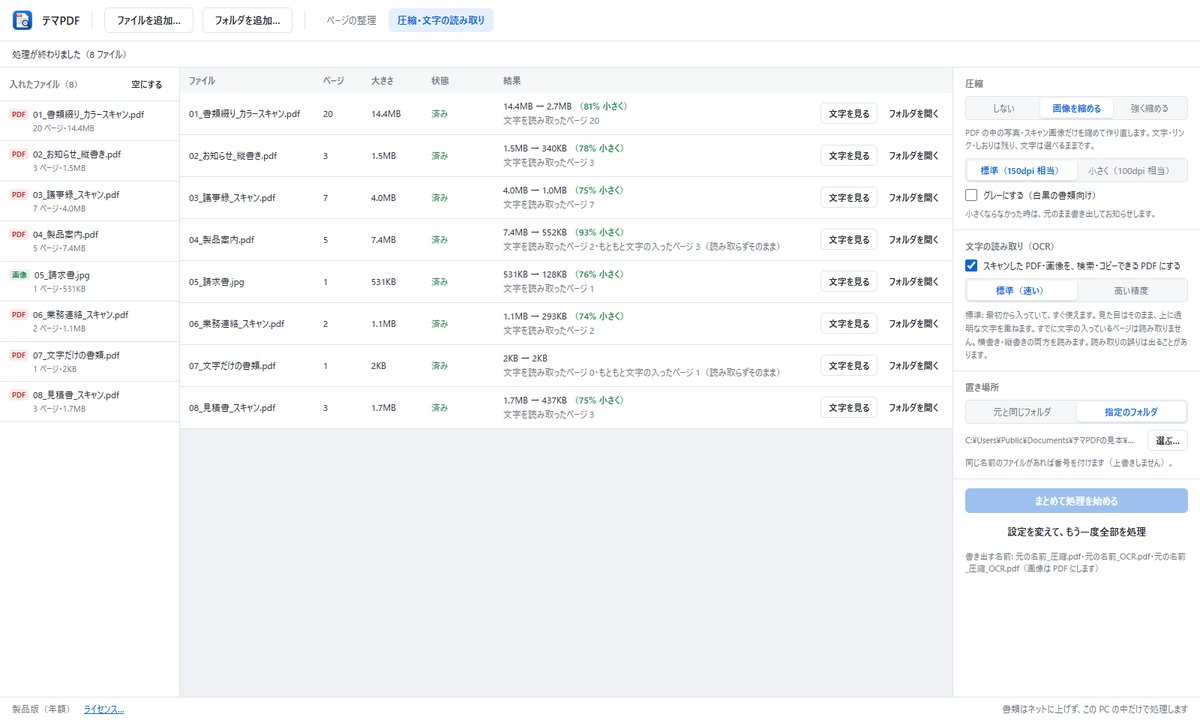This screenshot has width=1200, height=720.
Task: Select compression option 強く縮める
Action: [x=1150, y=108]
